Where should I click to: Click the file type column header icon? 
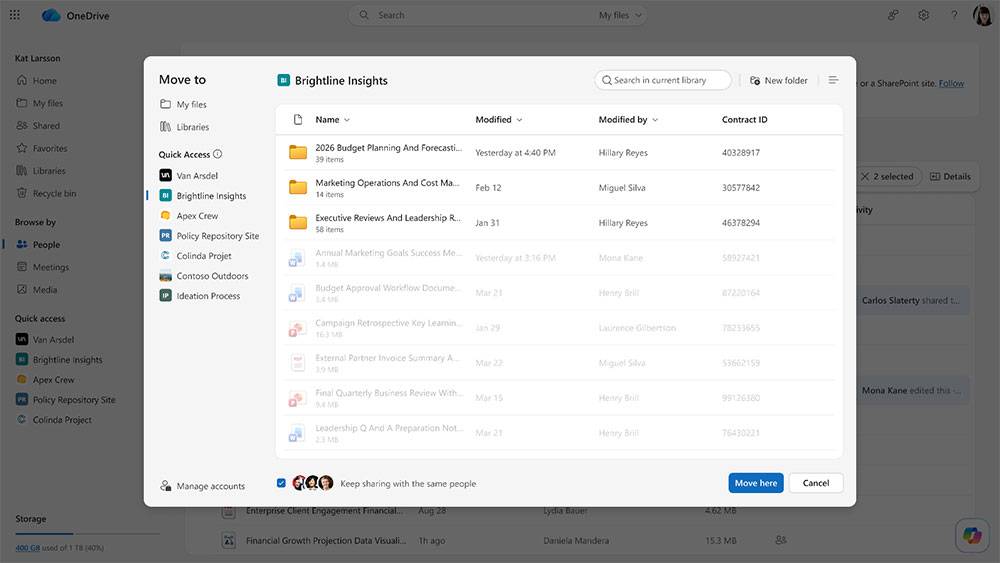(297, 120)
